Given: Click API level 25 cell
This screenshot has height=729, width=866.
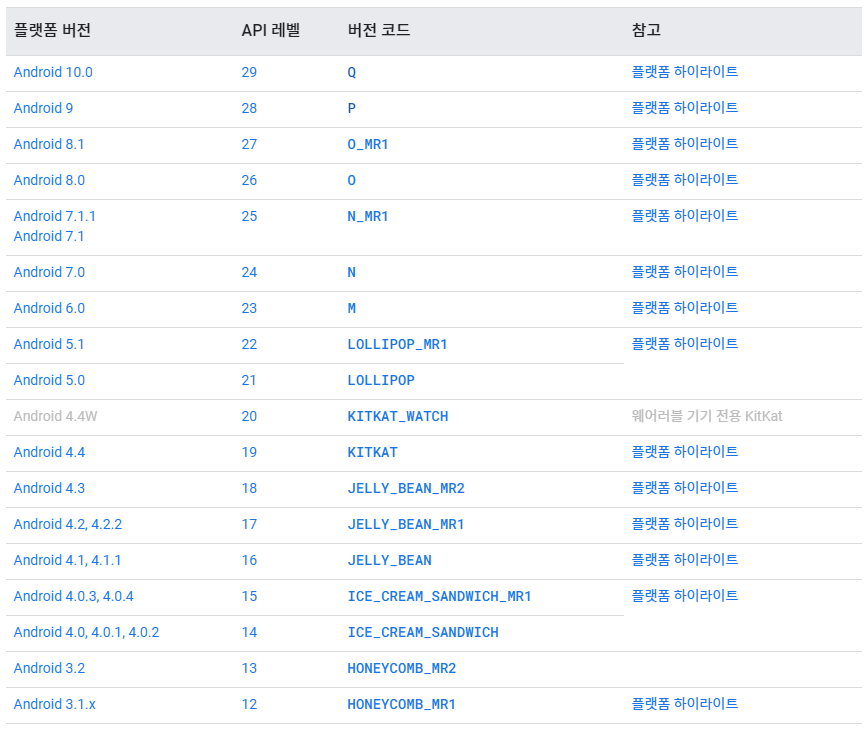Looking at the screenshot, I should pyautogui.click(x=249, y=216).
